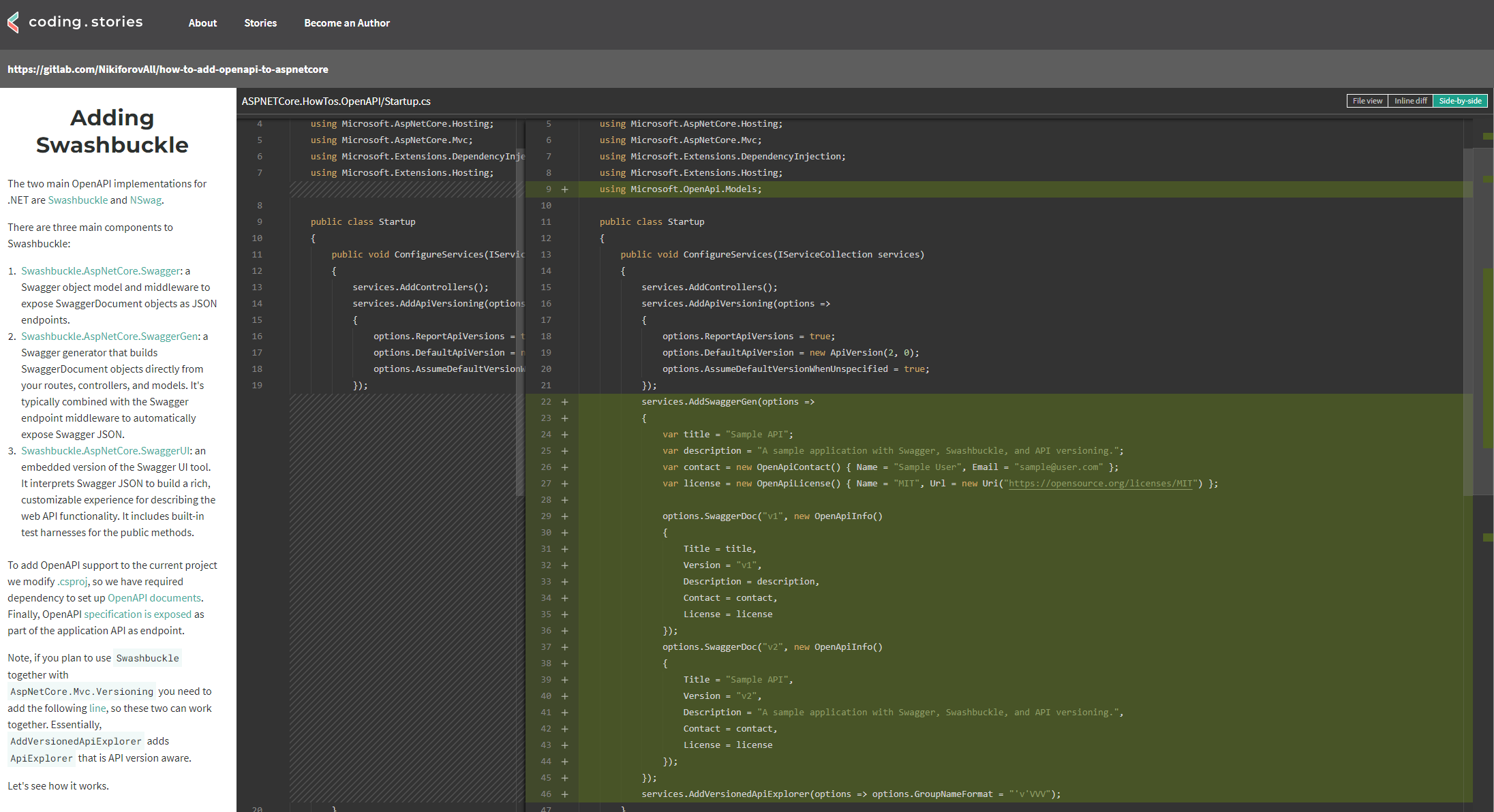The width and height of the screenshot is (1494, 812).
Task: Click the plus marker on added line 9
Action: pos(564,189)
